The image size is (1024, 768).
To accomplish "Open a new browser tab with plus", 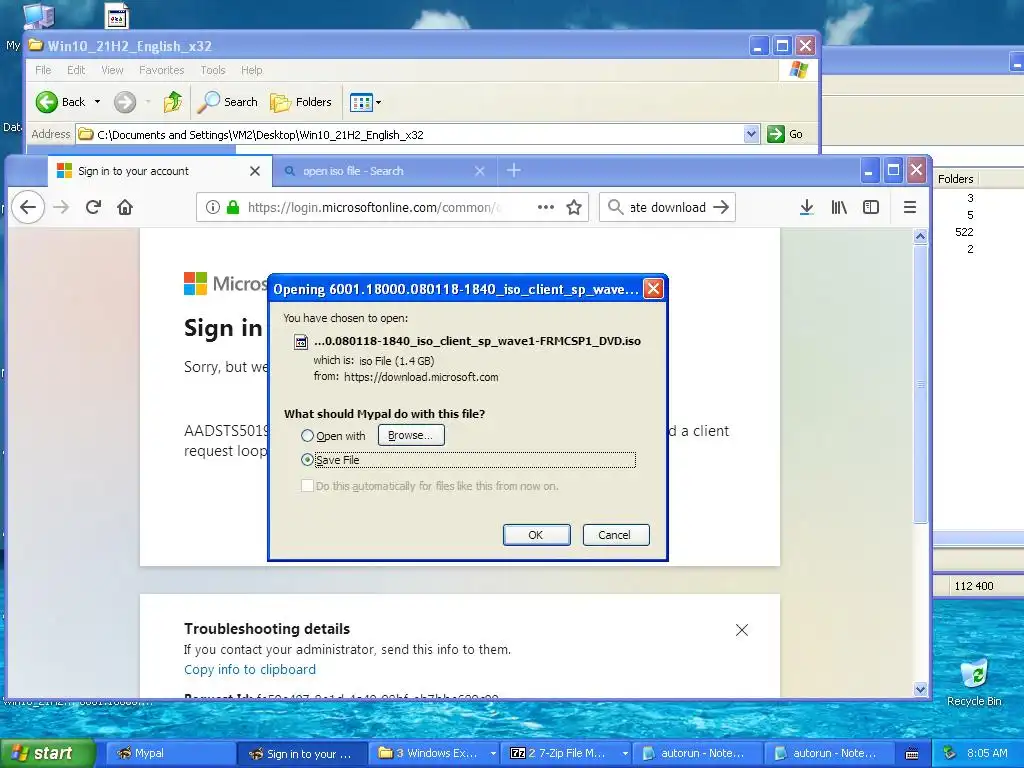I will pos(514,170).
